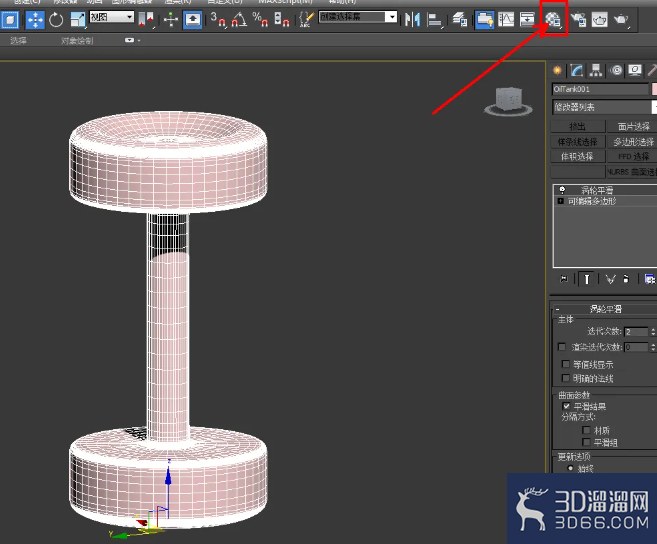Click the 多边形选择 modifier button
The width and height of the screenshot is (657, 544).
632,142
